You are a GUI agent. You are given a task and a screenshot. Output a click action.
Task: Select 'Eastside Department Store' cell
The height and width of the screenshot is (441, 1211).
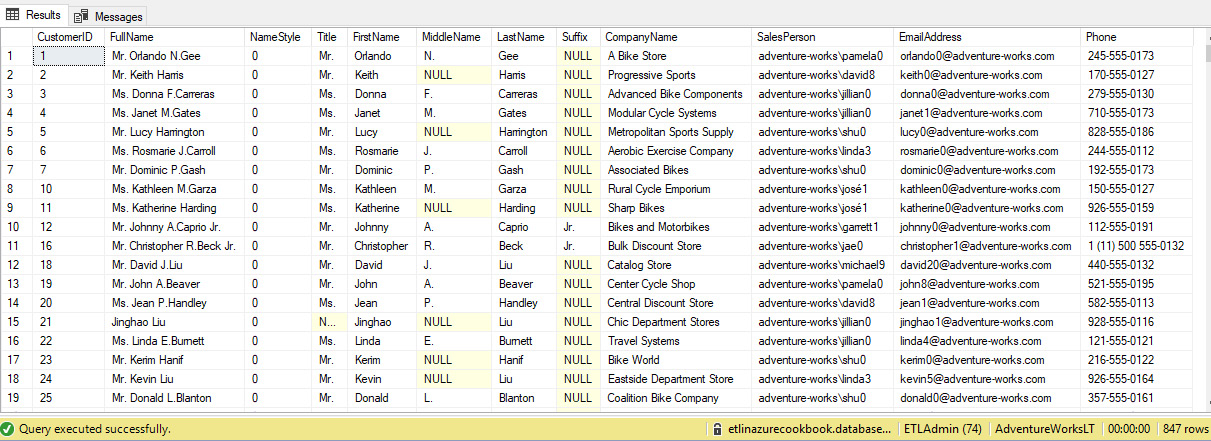click(x=676, y=379)
